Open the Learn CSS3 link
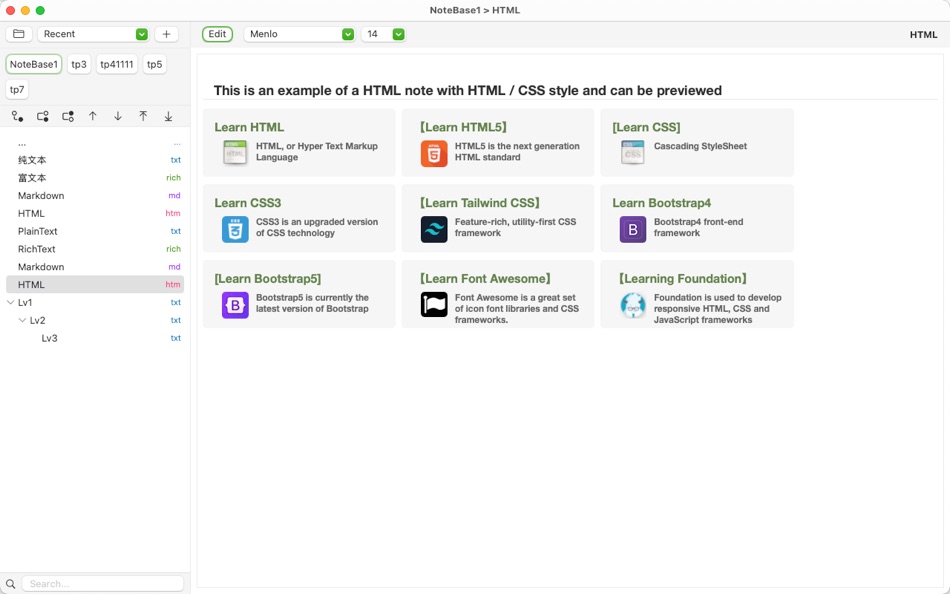 pos(248,203)
